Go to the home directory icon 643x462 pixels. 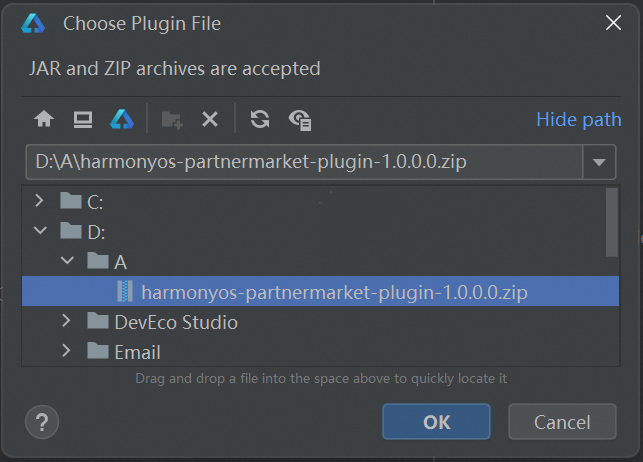pyautogui.click(x=44, y=119)
